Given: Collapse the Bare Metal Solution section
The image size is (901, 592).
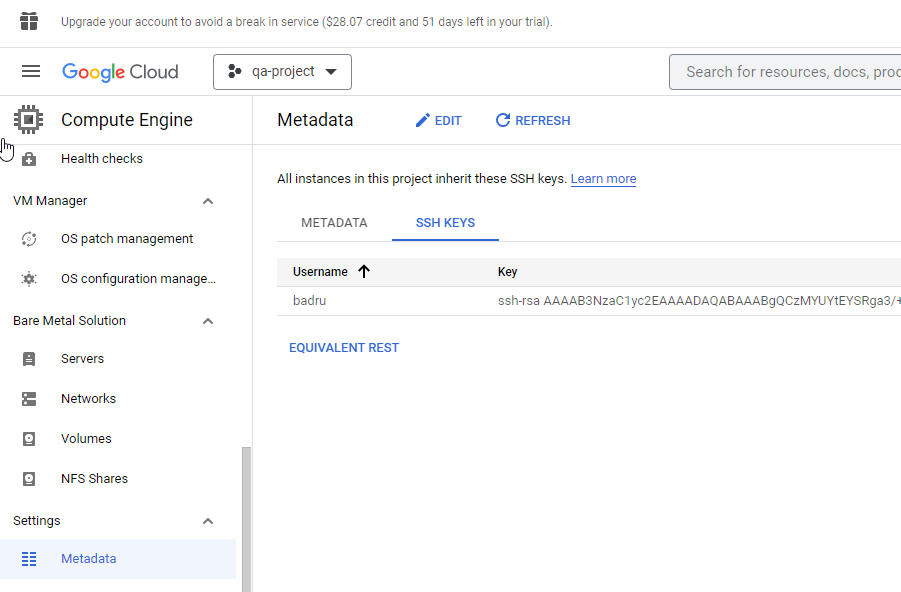Looking at the screenshot, I should (x=208, y=320).
